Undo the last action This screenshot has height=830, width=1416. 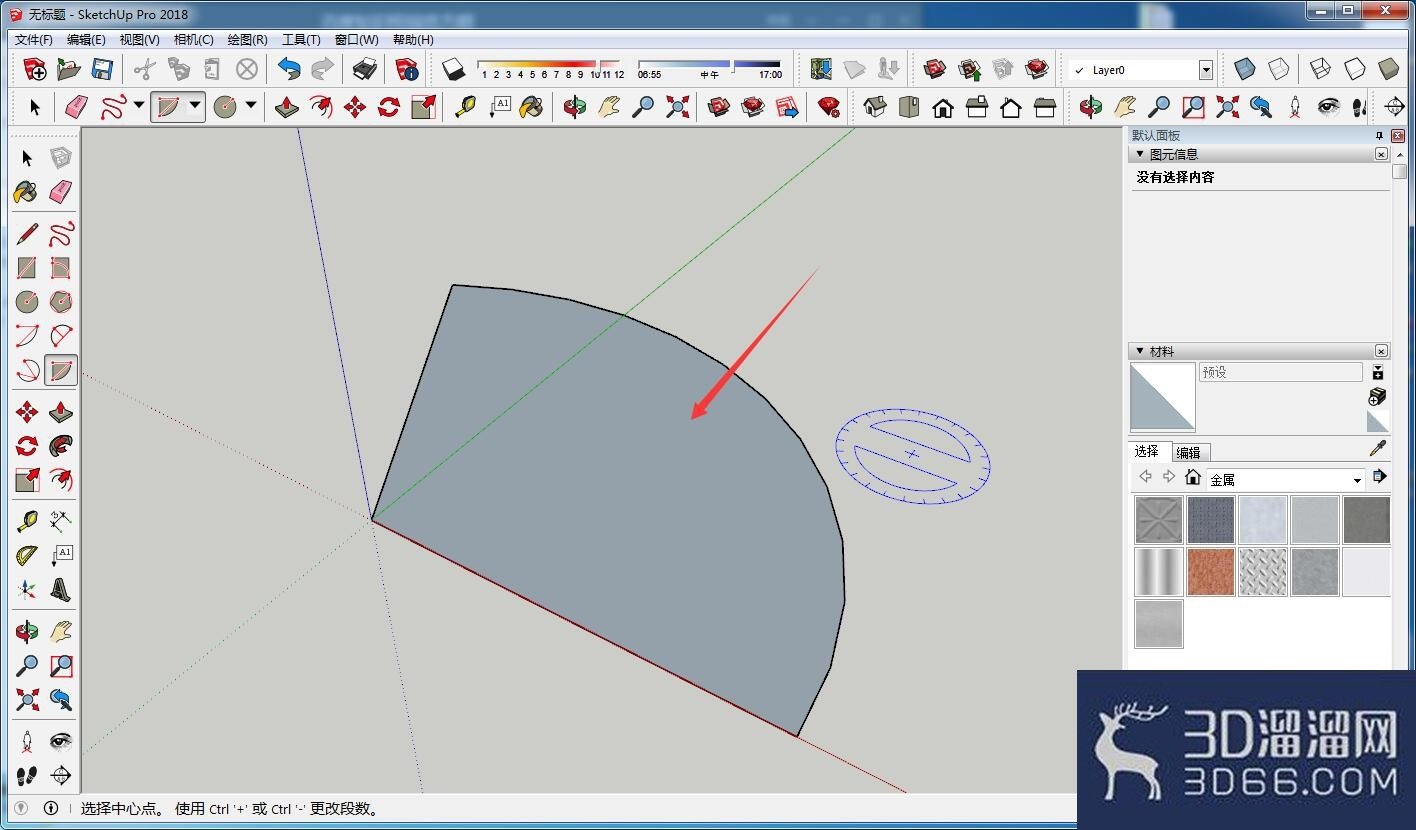pyautogui.click(x=289, y=69)
